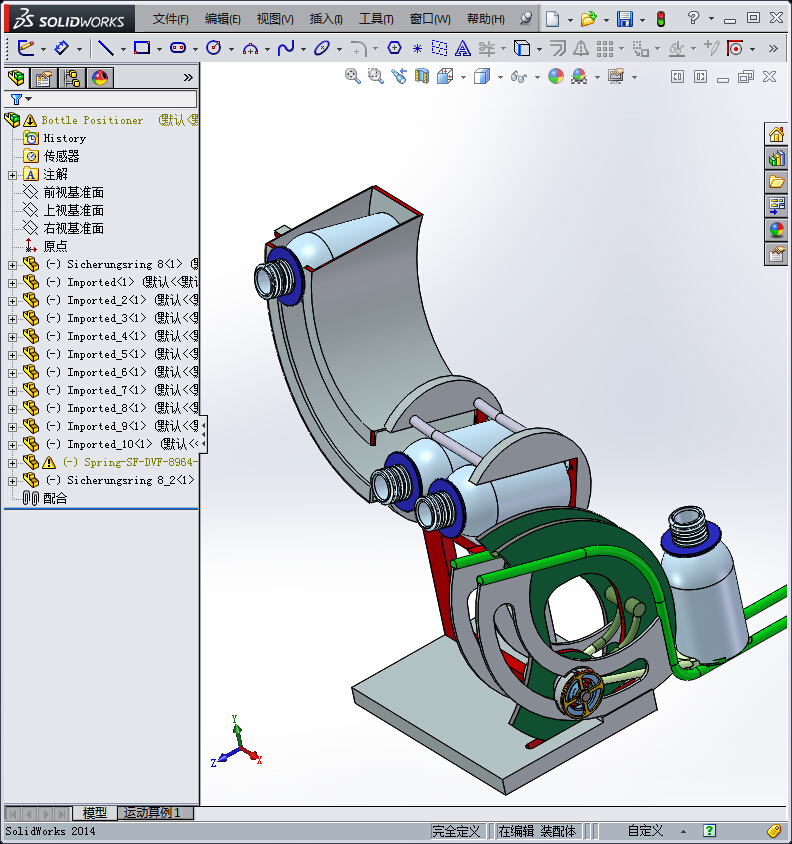Click the Save toolbar icon
792x844 pixels.
pos(625,19)
